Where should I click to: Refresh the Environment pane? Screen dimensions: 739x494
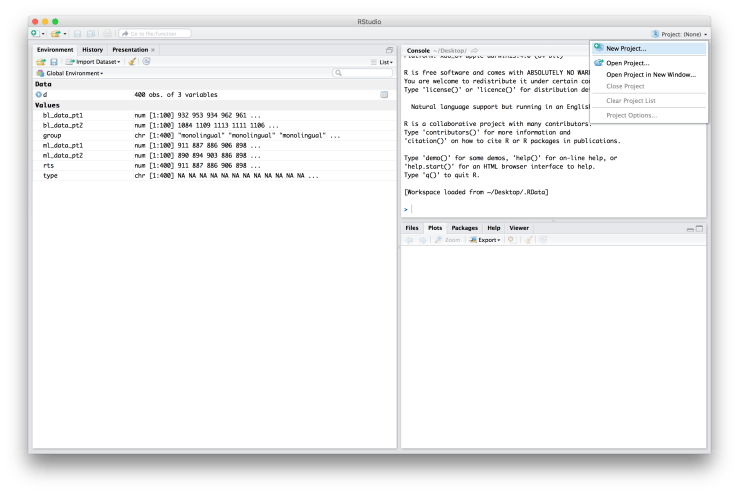[147, 61]
